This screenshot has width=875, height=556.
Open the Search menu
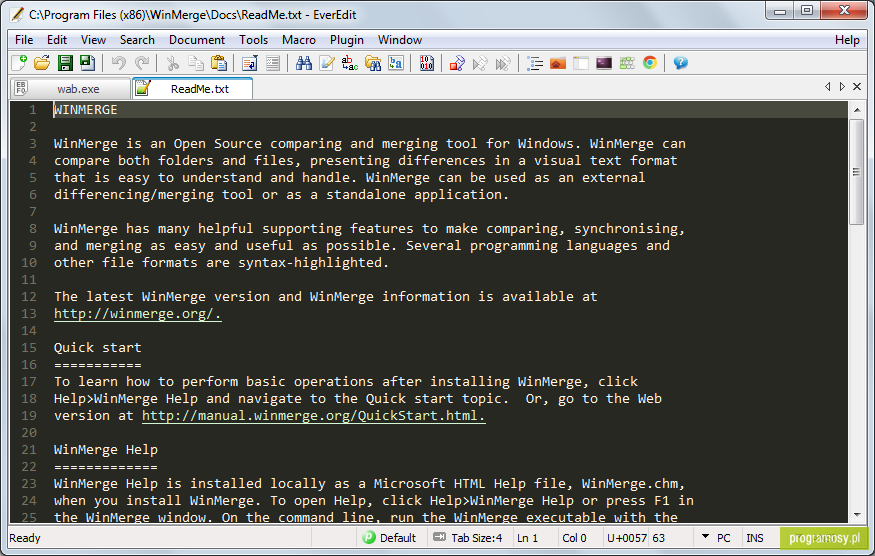(x=137, y=40)
